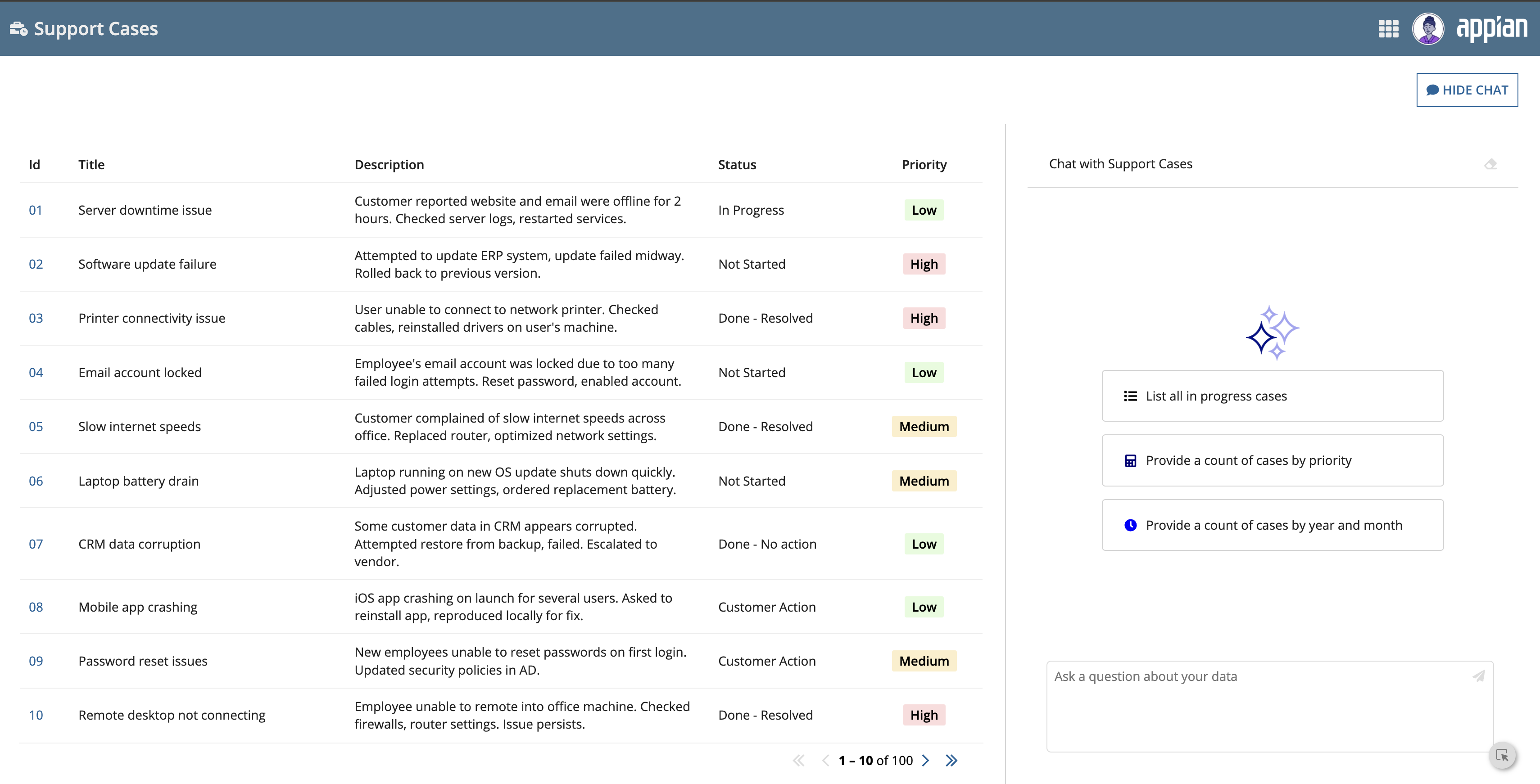Click the High priority tag for Software update failure

(x=924, y=264)
